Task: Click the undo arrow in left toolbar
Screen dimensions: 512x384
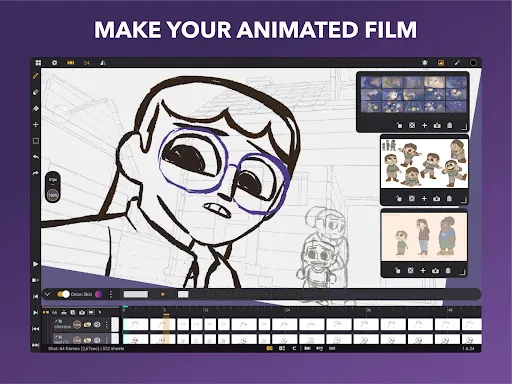Action: tap(36, 157)
